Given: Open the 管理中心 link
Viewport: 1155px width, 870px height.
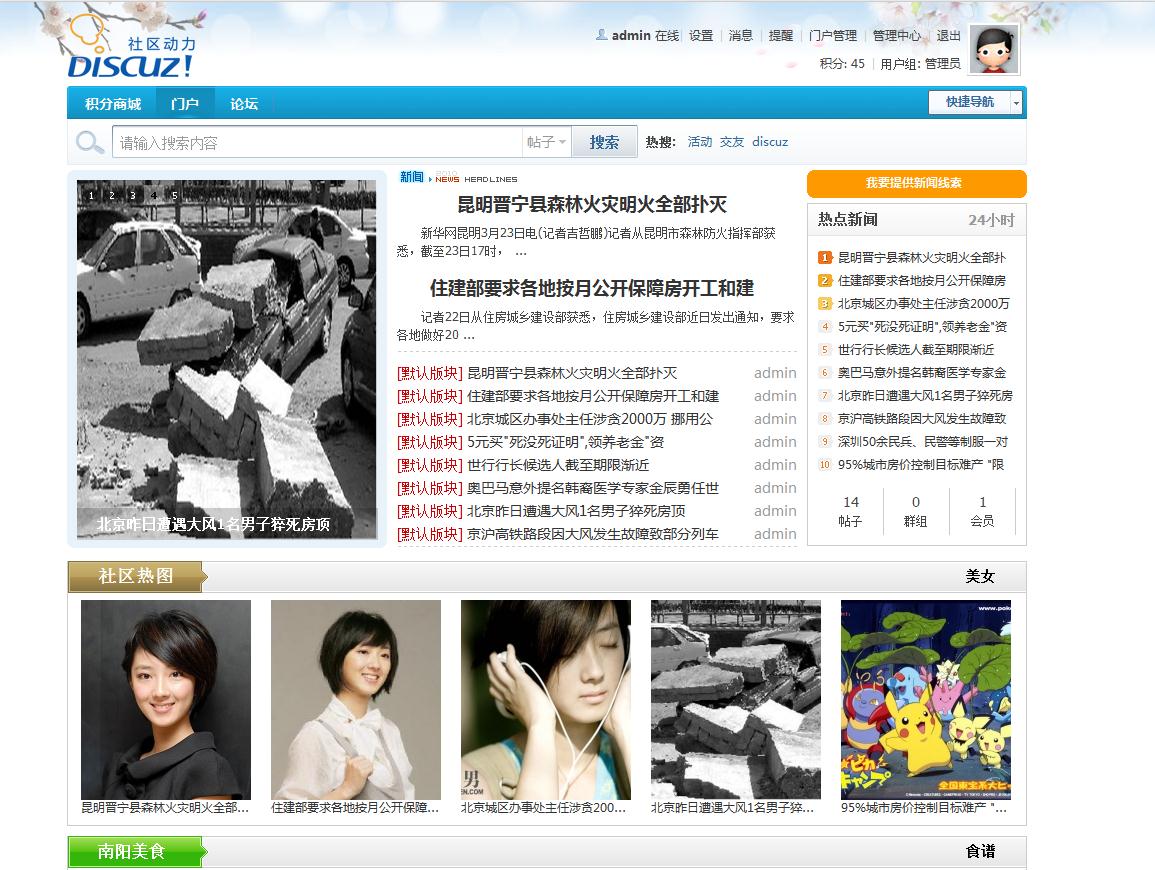Looking at the screenshot, I should coord(896,35).
